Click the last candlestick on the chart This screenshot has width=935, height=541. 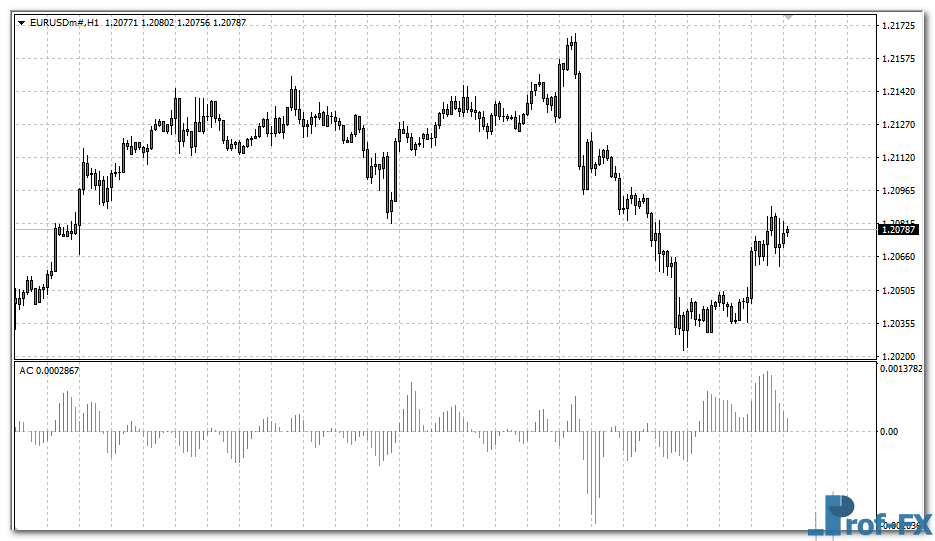point(787,232)
